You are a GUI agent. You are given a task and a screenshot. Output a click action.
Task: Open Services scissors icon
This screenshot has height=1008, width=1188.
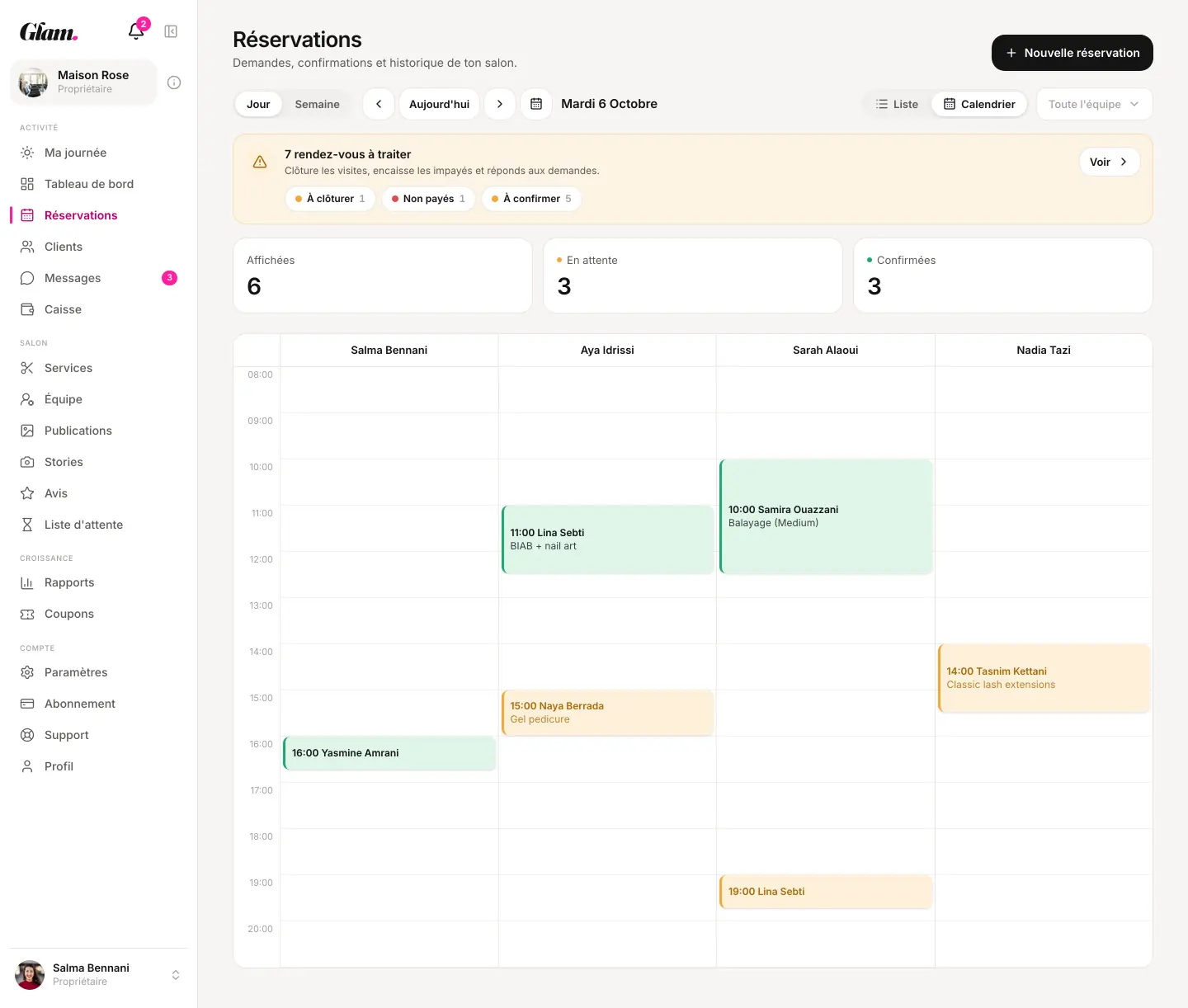[27, 368]
